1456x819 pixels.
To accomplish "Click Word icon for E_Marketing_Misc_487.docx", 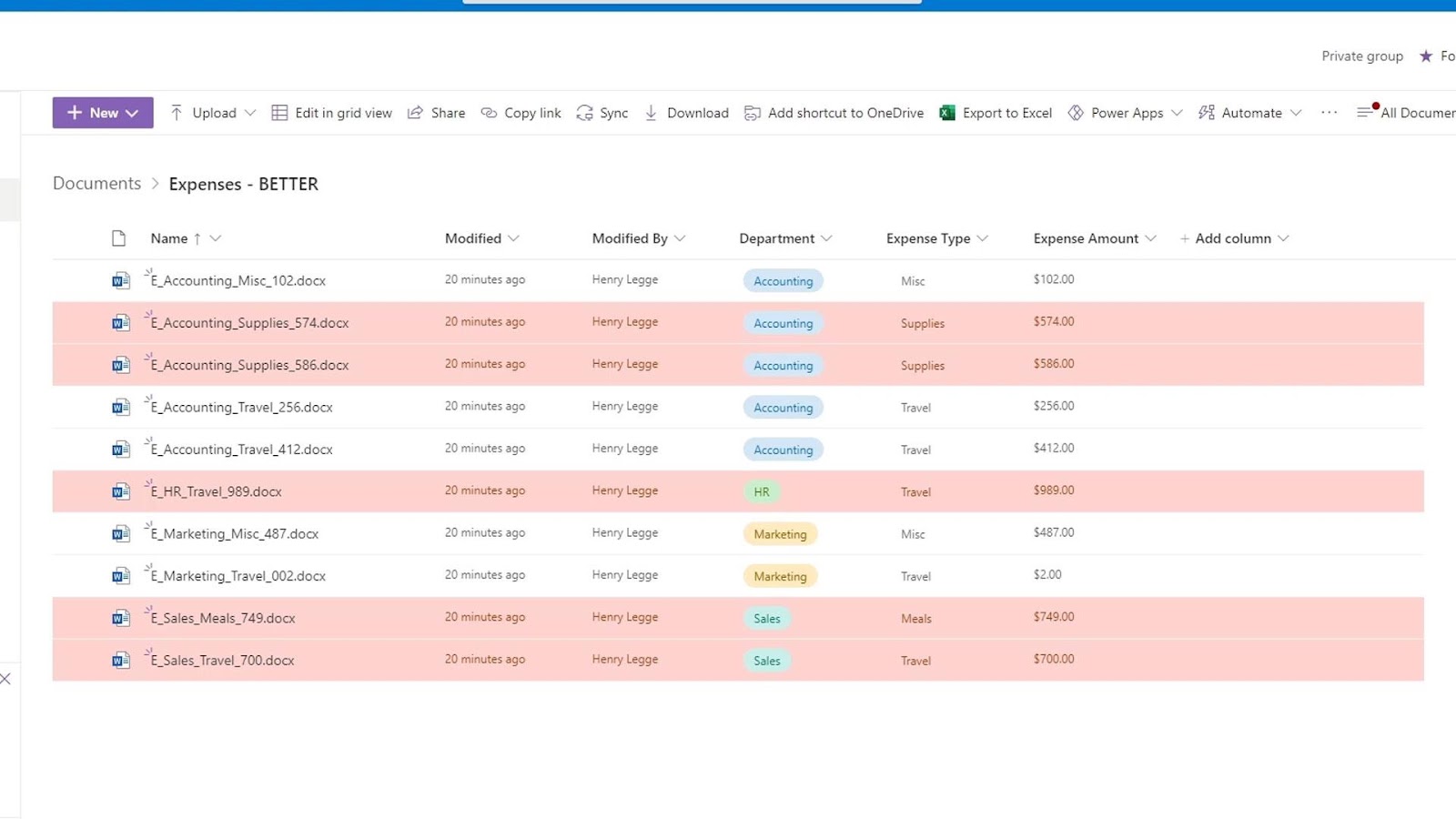I will (120, 534).
